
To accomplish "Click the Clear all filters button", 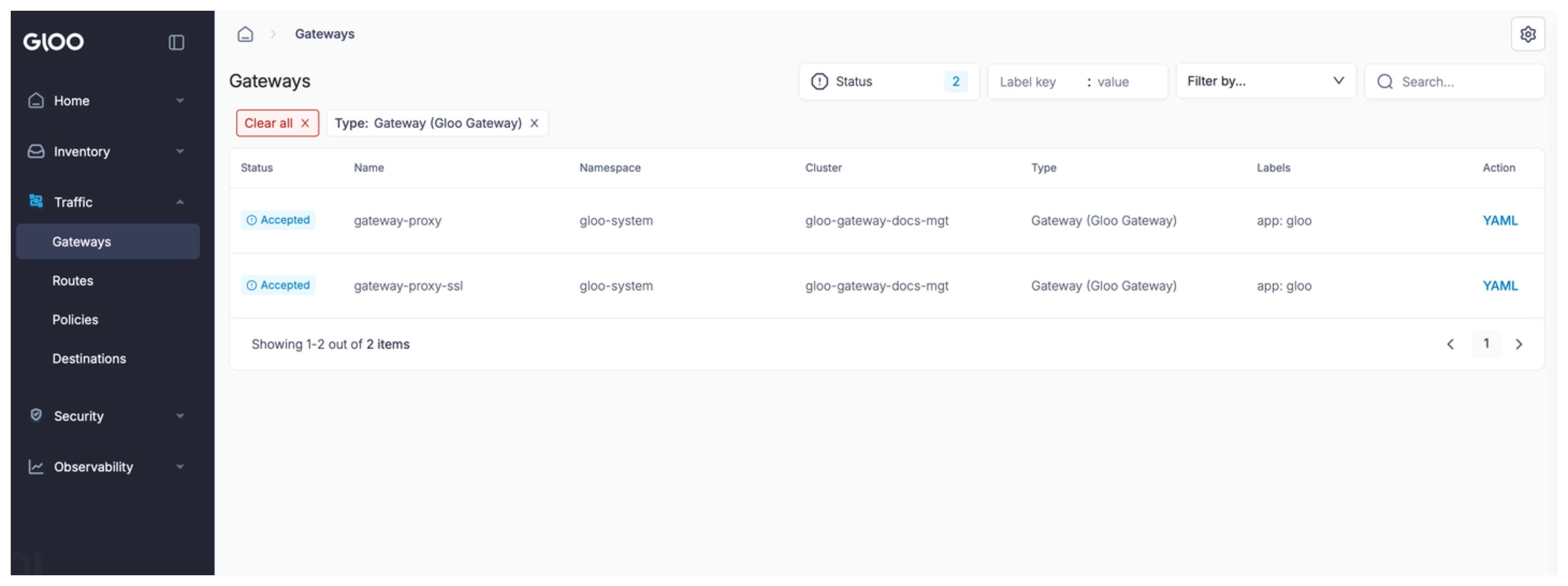I will click(277, 123).
